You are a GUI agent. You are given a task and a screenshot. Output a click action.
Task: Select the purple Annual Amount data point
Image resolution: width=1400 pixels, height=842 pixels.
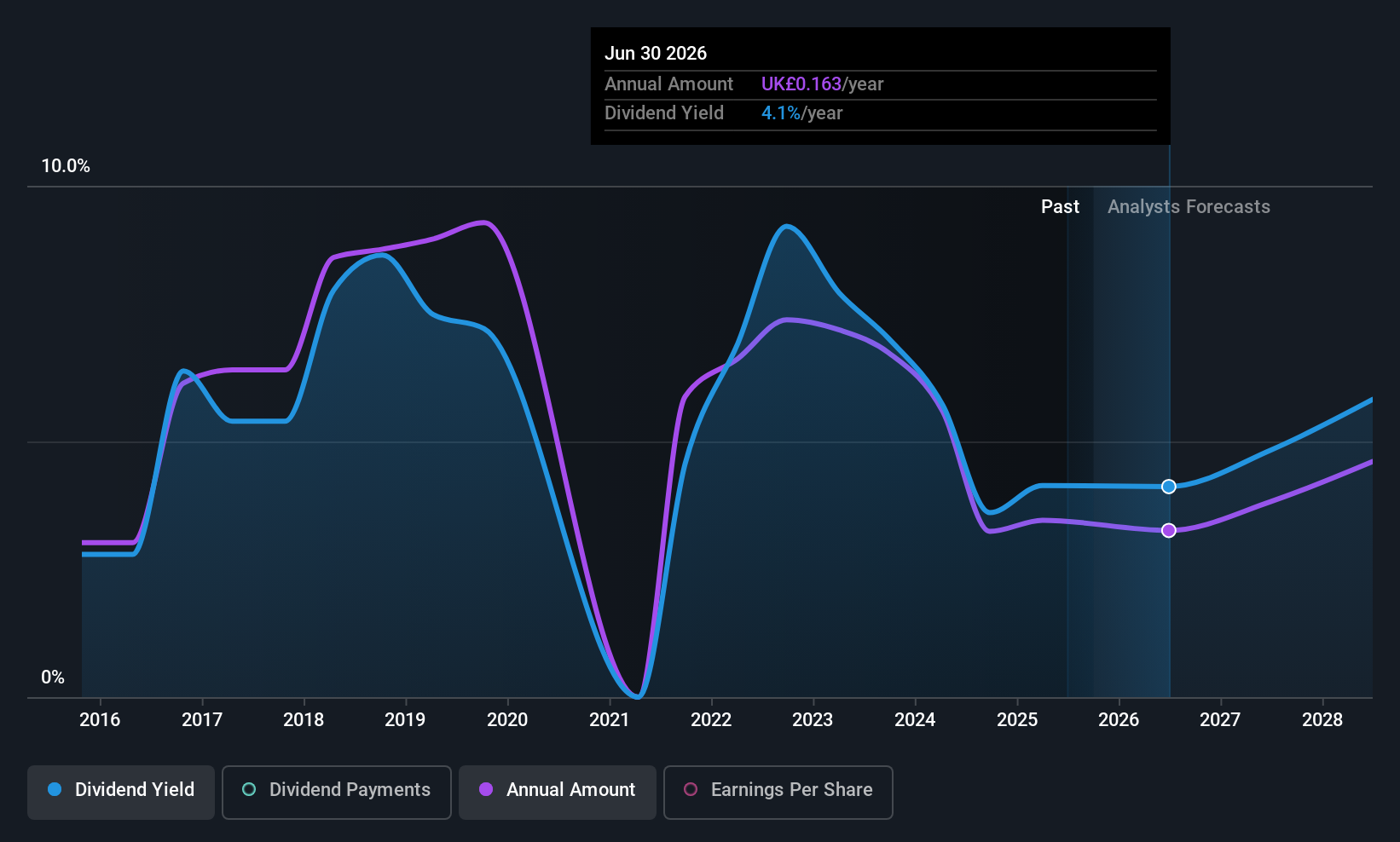pyautogui.click(x=1169, y=530)
